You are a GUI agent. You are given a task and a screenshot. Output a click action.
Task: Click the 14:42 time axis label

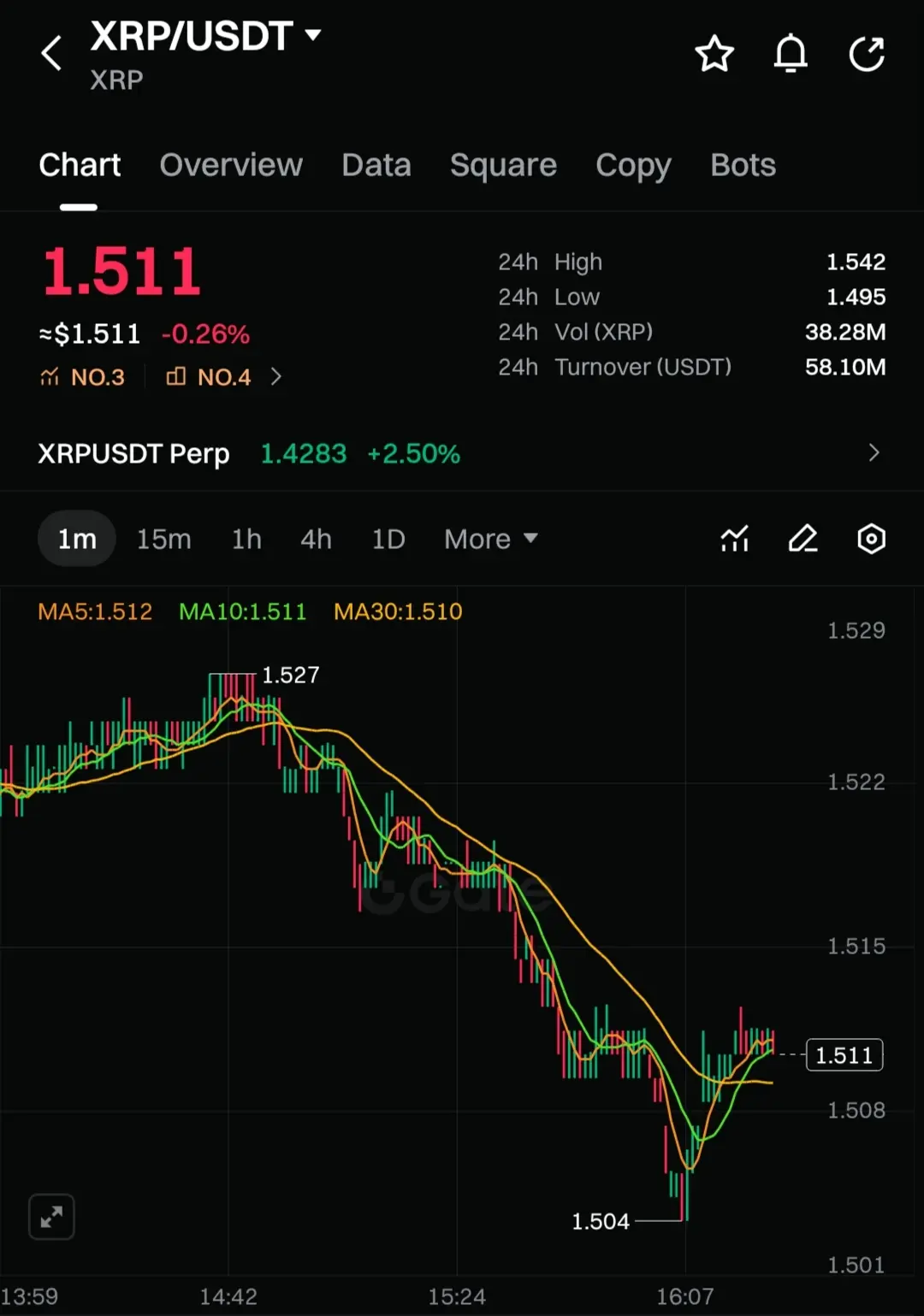pos(228,1296)
